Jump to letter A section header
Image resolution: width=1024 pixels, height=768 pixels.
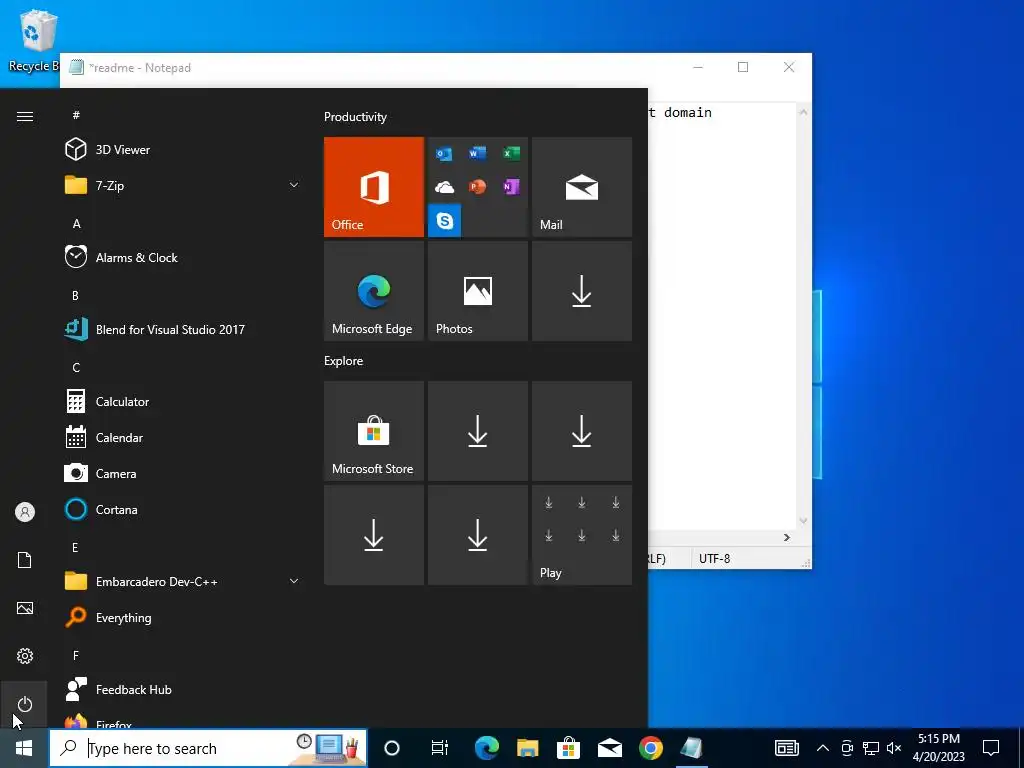[x=76, y=223]
